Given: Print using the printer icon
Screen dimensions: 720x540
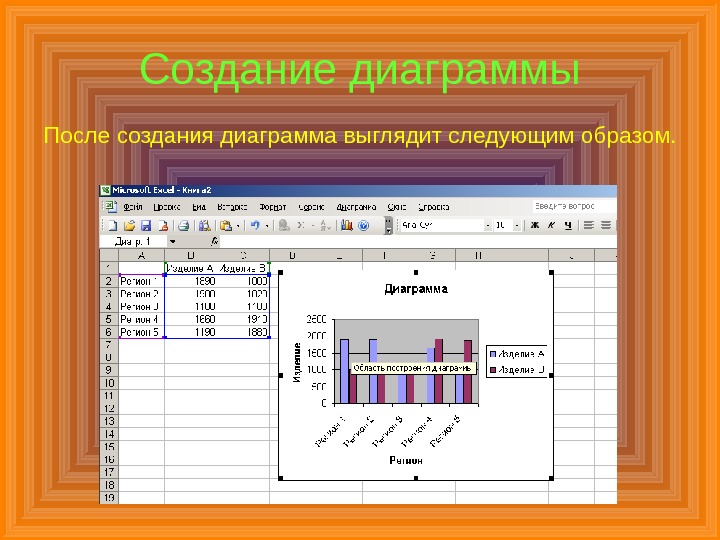Looking at the screenshot, I should click(x=184, y=225).
